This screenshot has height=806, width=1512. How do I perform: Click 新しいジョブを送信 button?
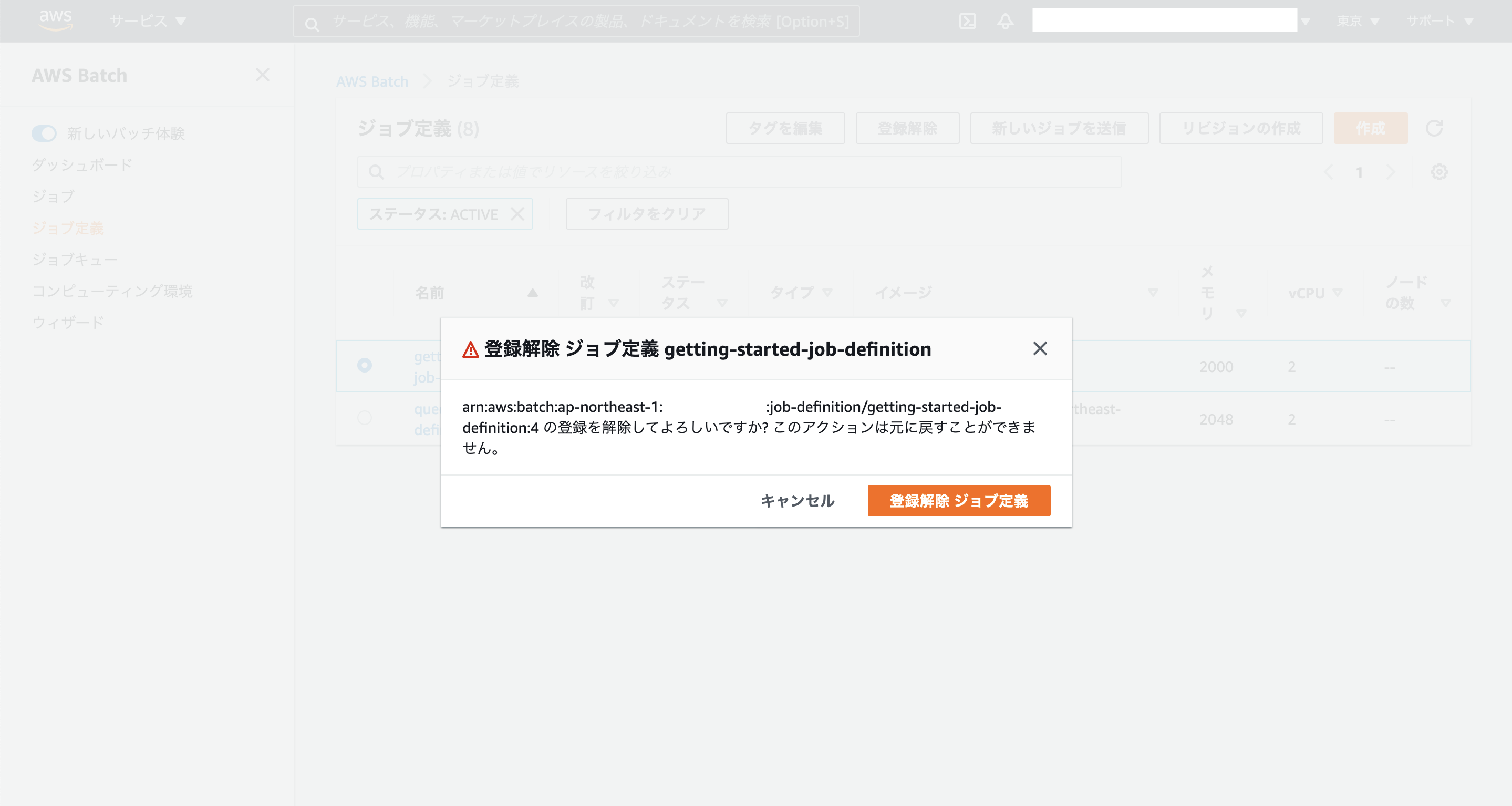click(x=1059, y=129)
